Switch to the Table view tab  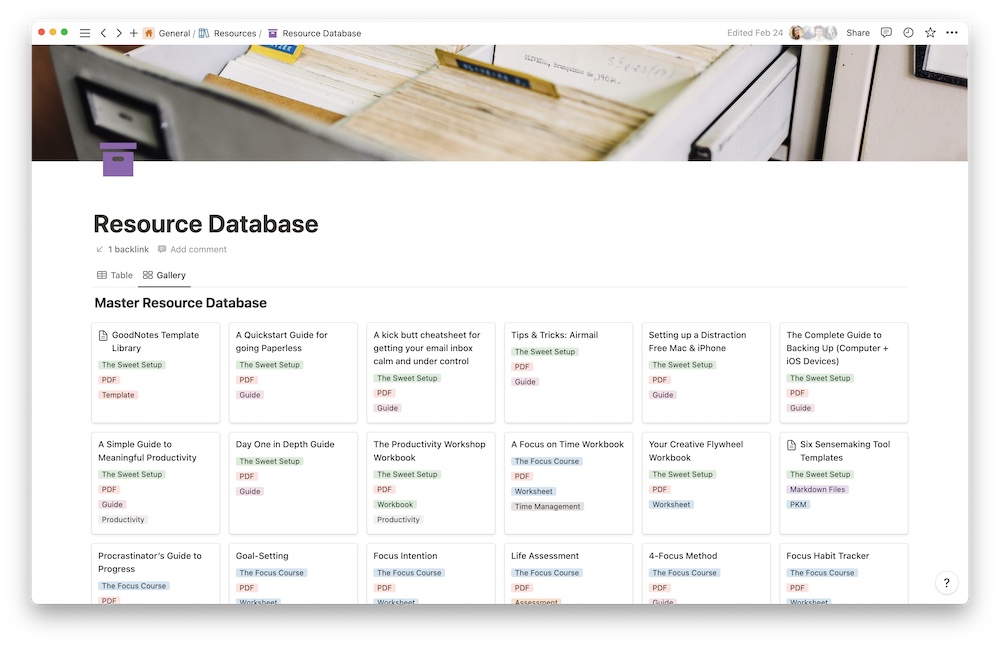[115, 275]
